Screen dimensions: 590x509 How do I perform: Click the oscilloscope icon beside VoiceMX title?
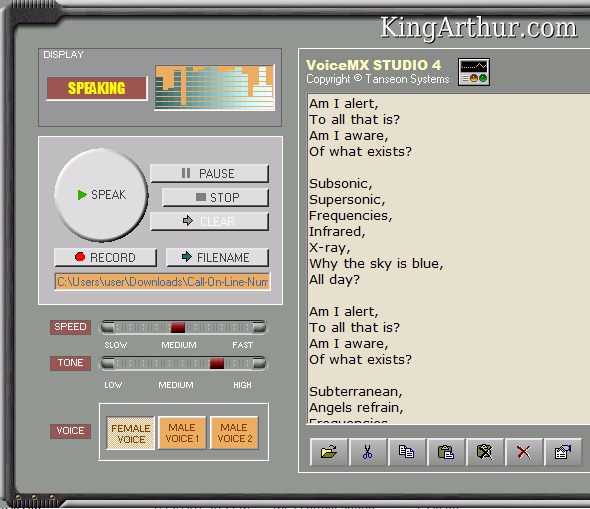click(x=474, y=72)
